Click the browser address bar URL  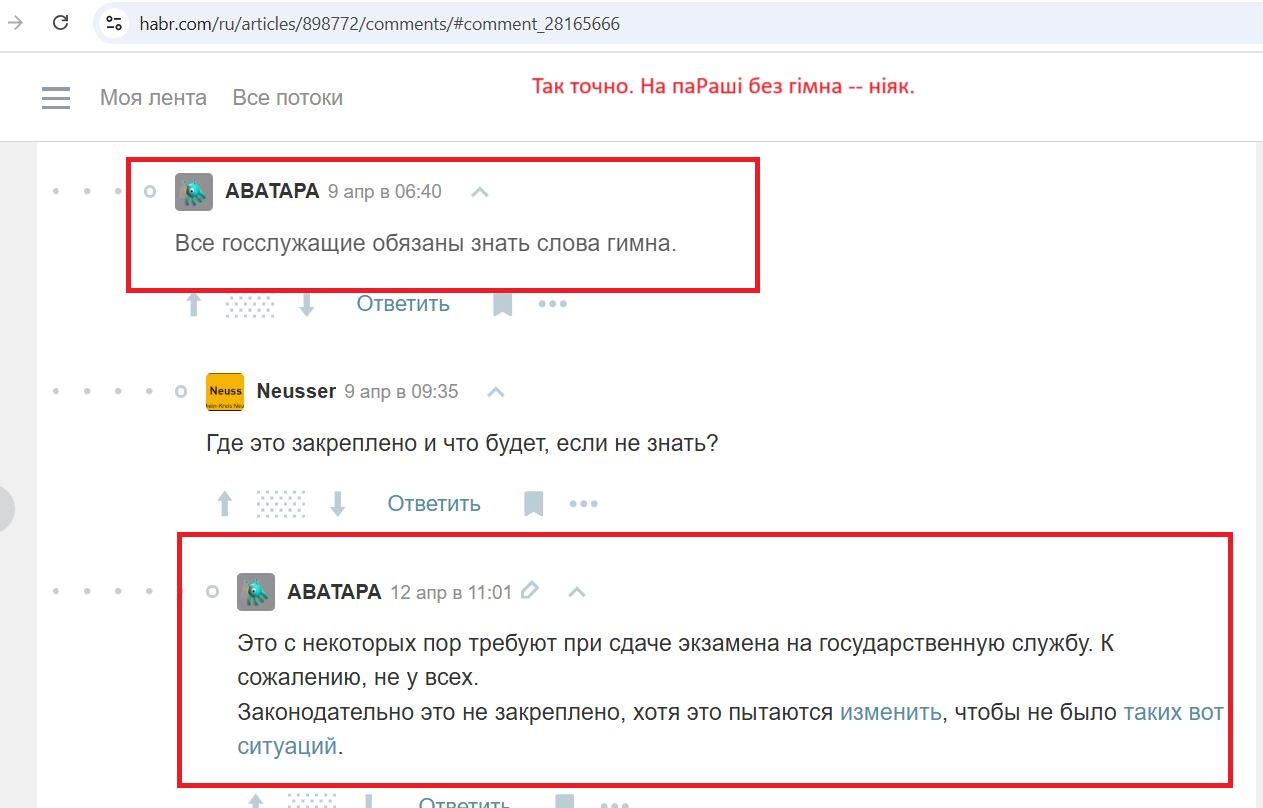380,23
